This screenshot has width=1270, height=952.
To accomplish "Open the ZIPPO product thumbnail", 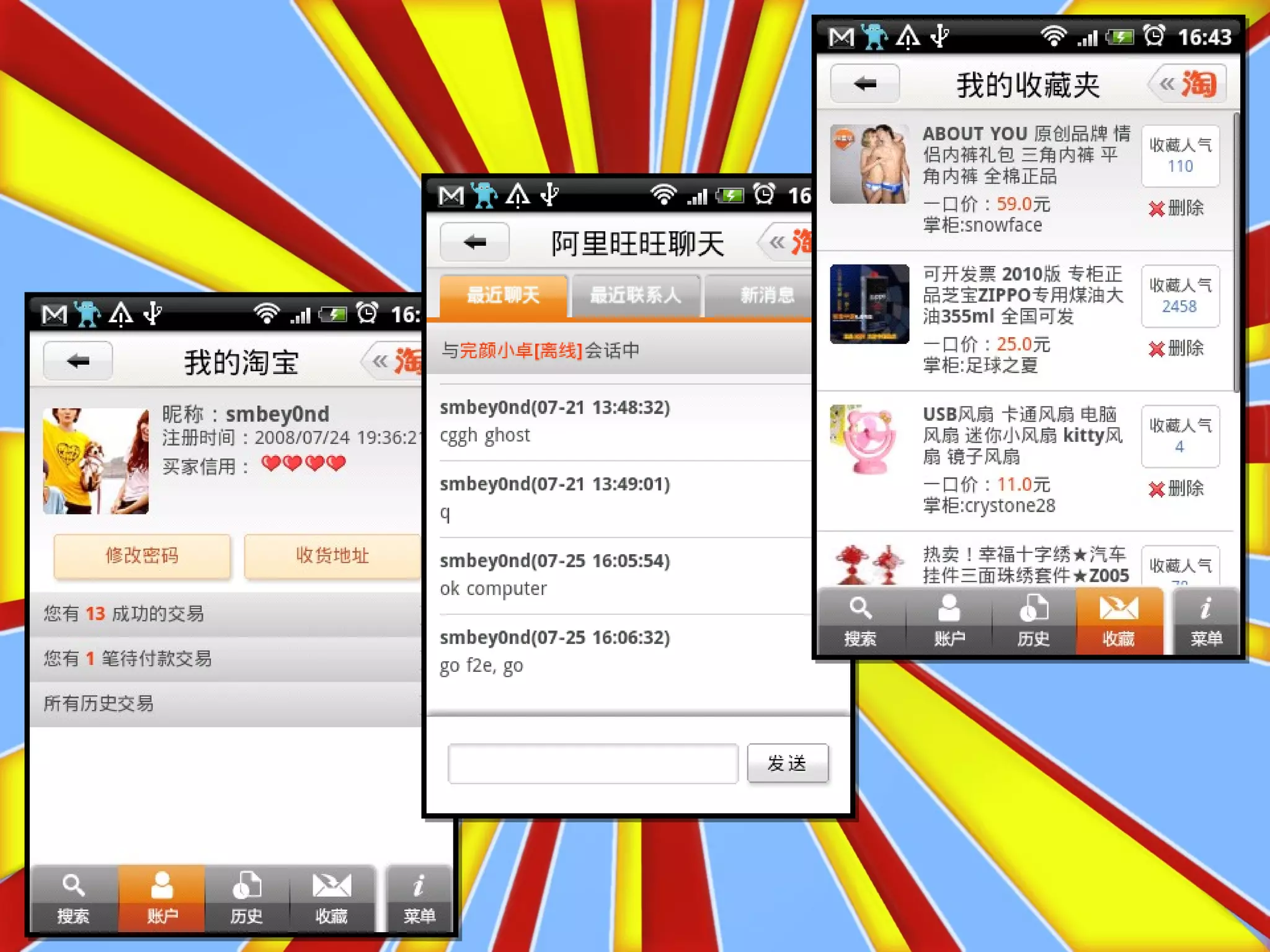I will (870, 304).
